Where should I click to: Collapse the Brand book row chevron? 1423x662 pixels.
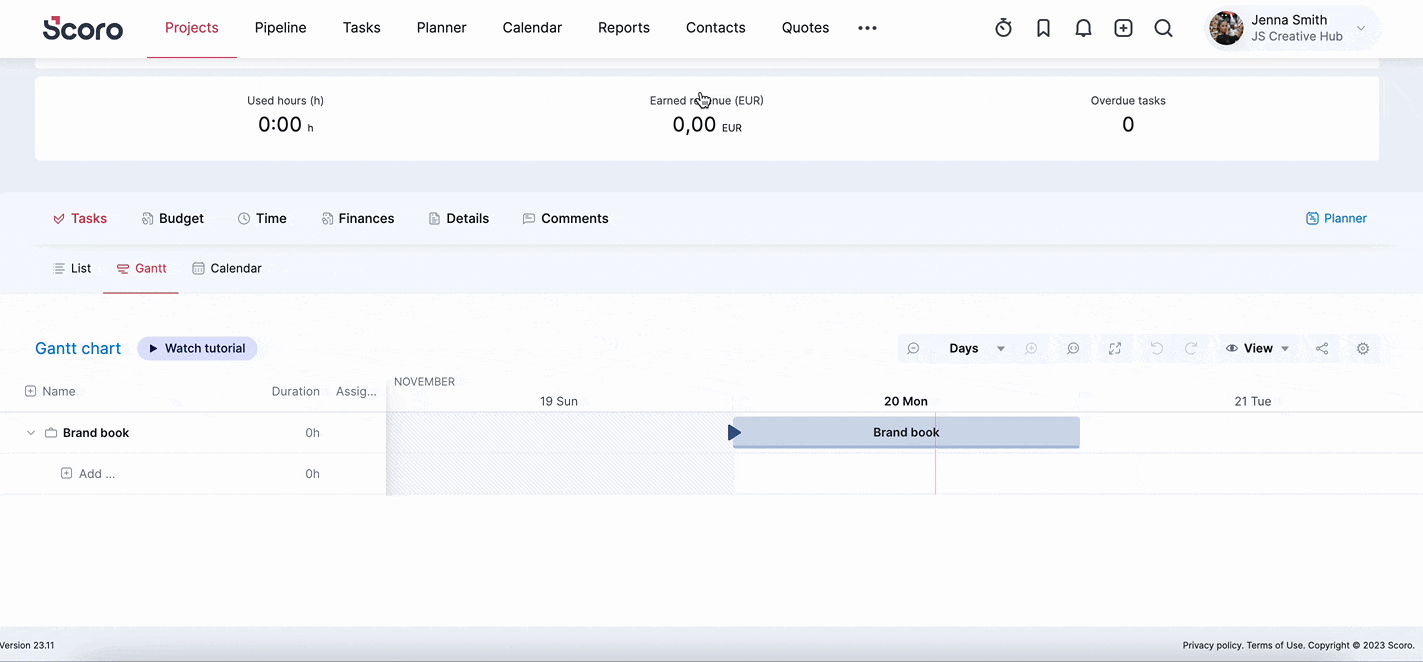[x=30, y=433]
